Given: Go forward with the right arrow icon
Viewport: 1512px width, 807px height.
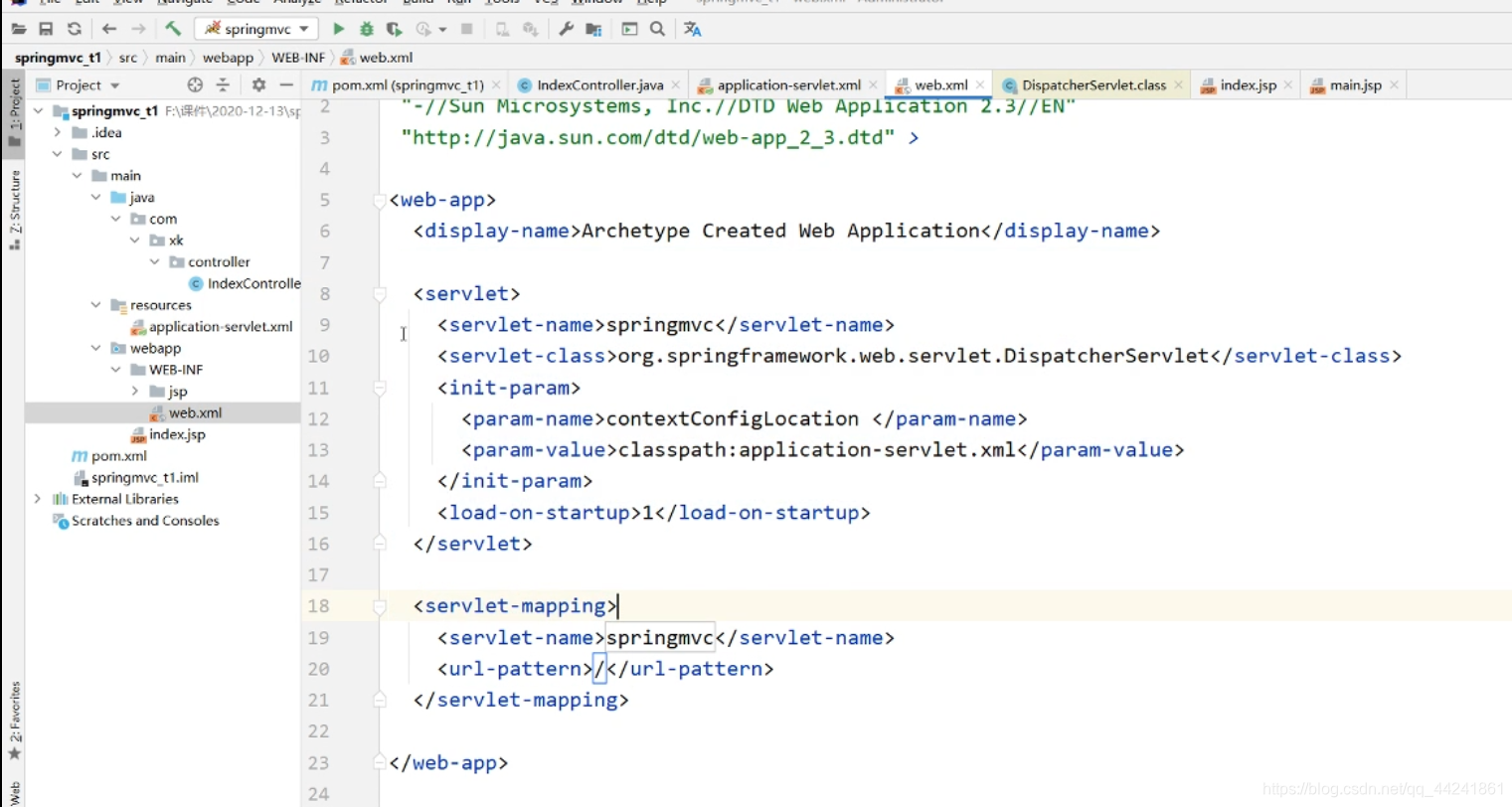Looking at the screenshot, I should [x=138, y=29].
